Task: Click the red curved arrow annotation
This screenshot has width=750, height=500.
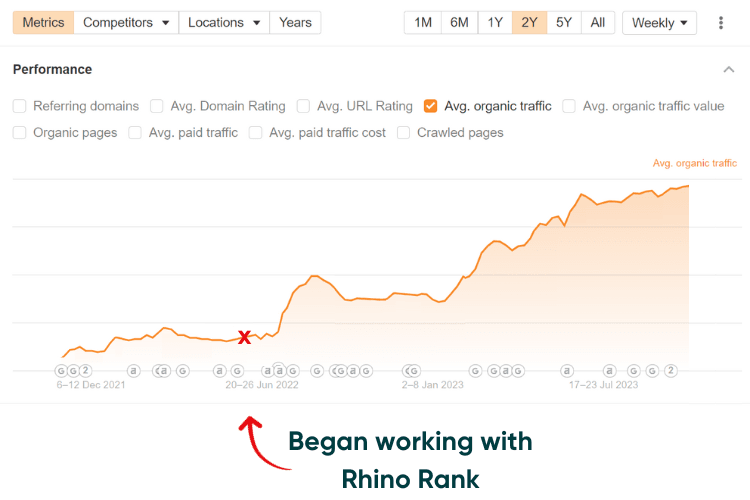Action: pyautogui.click(x=254, y=441)
